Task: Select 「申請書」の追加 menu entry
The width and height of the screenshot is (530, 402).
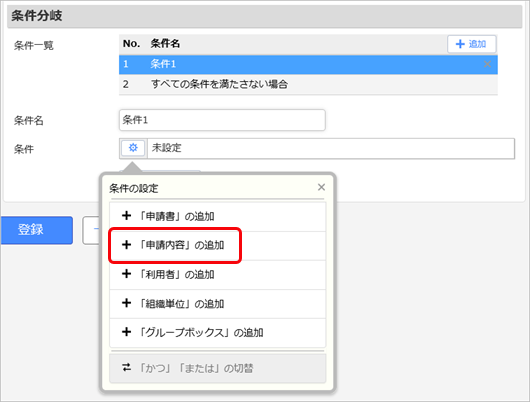Action: 218,216
